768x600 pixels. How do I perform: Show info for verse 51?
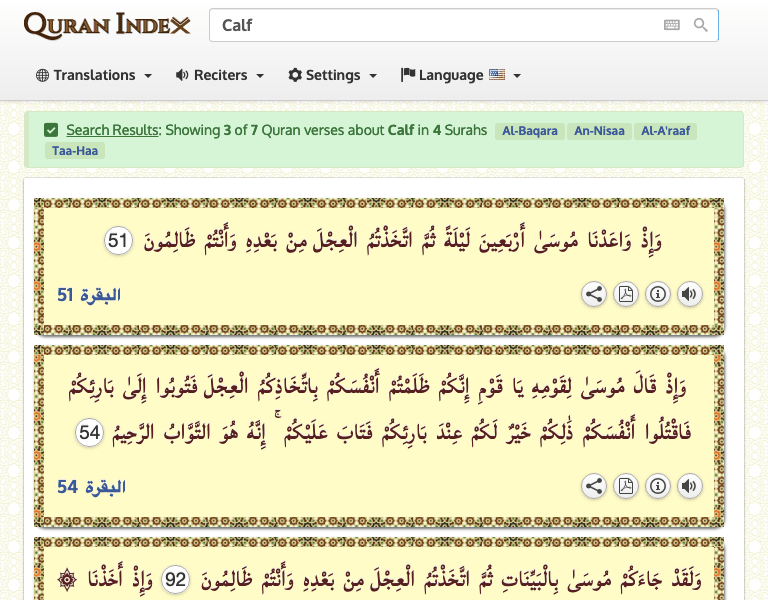(x=657, y=294)
